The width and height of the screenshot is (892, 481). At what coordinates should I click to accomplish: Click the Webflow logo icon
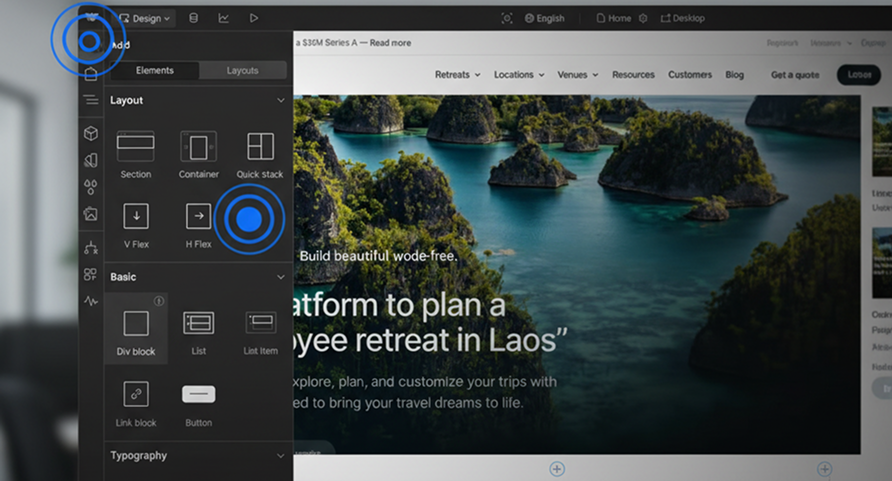coord(91,17)
